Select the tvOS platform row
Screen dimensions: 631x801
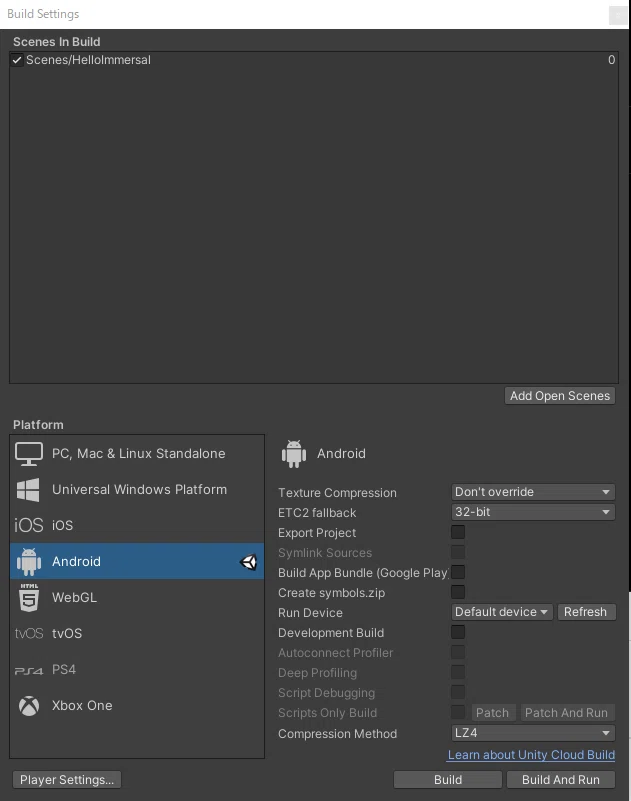[137, 633]
